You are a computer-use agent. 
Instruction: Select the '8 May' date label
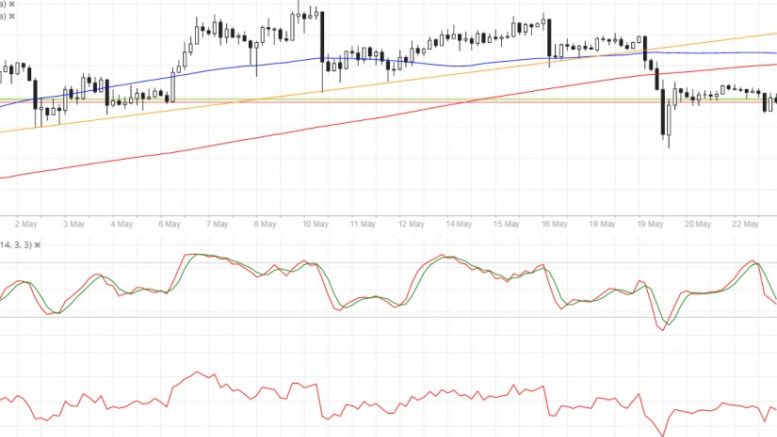point(265,224)
